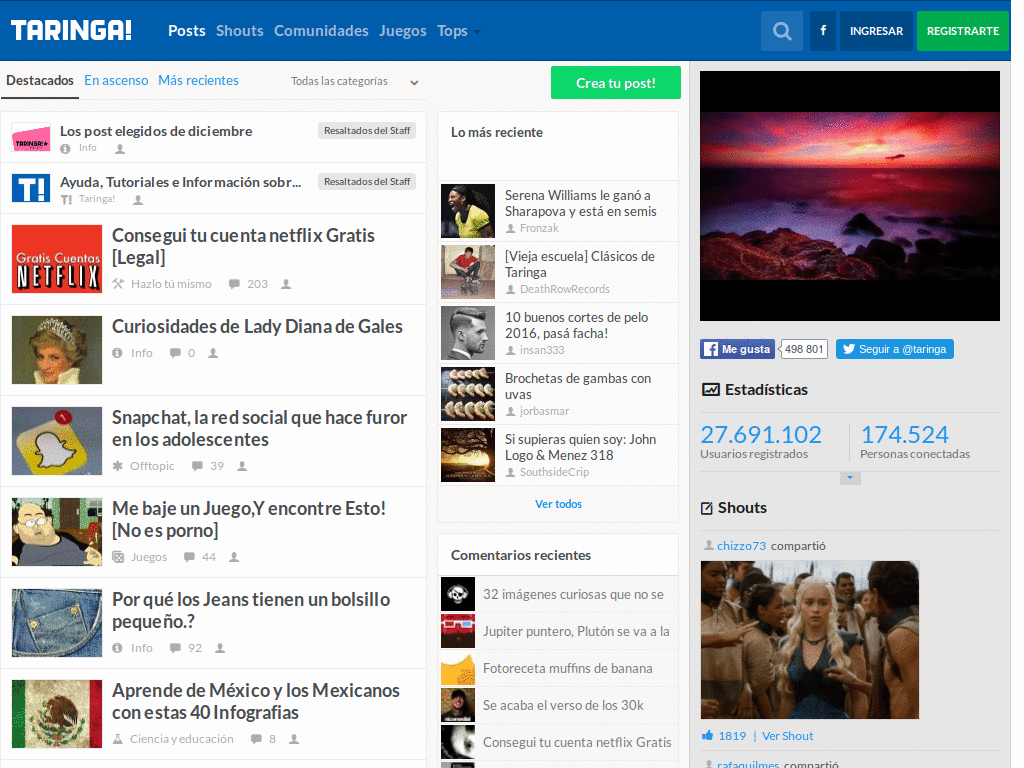Click the INGRESAR button
This screenshot has height=768, width=1024.
[x=876, y=31]
